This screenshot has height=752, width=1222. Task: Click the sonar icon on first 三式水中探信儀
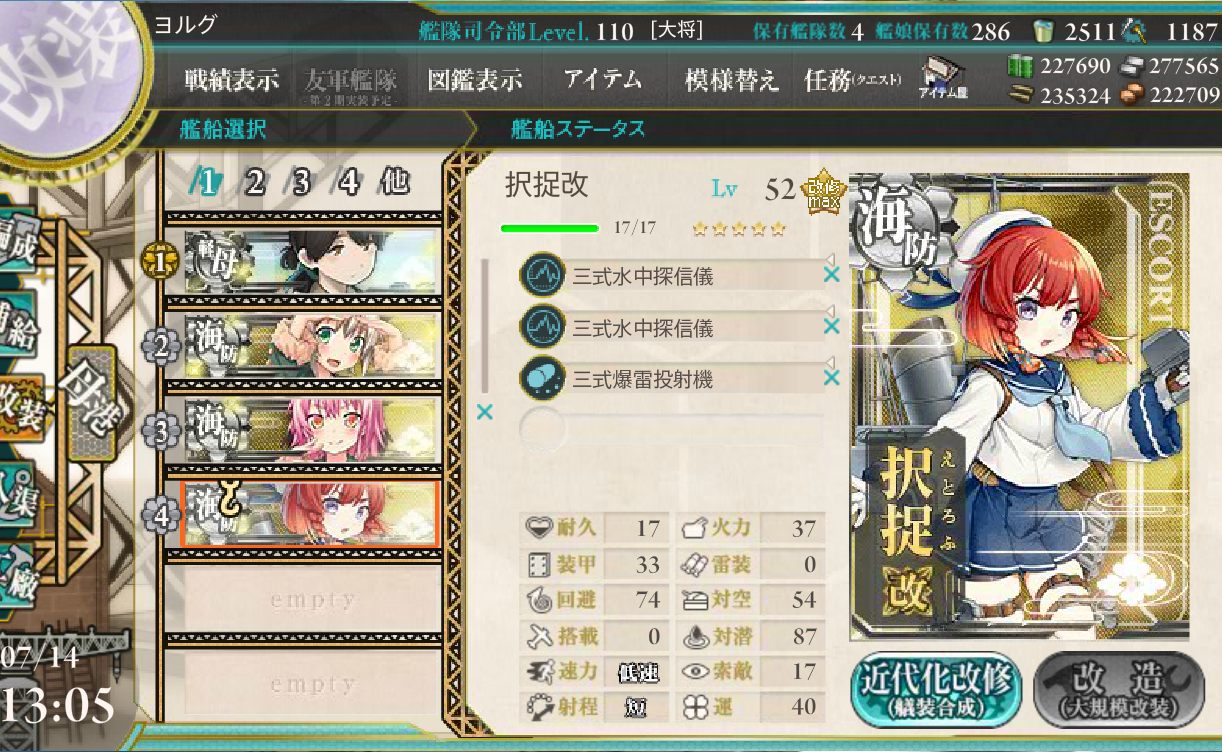[541, 275]
